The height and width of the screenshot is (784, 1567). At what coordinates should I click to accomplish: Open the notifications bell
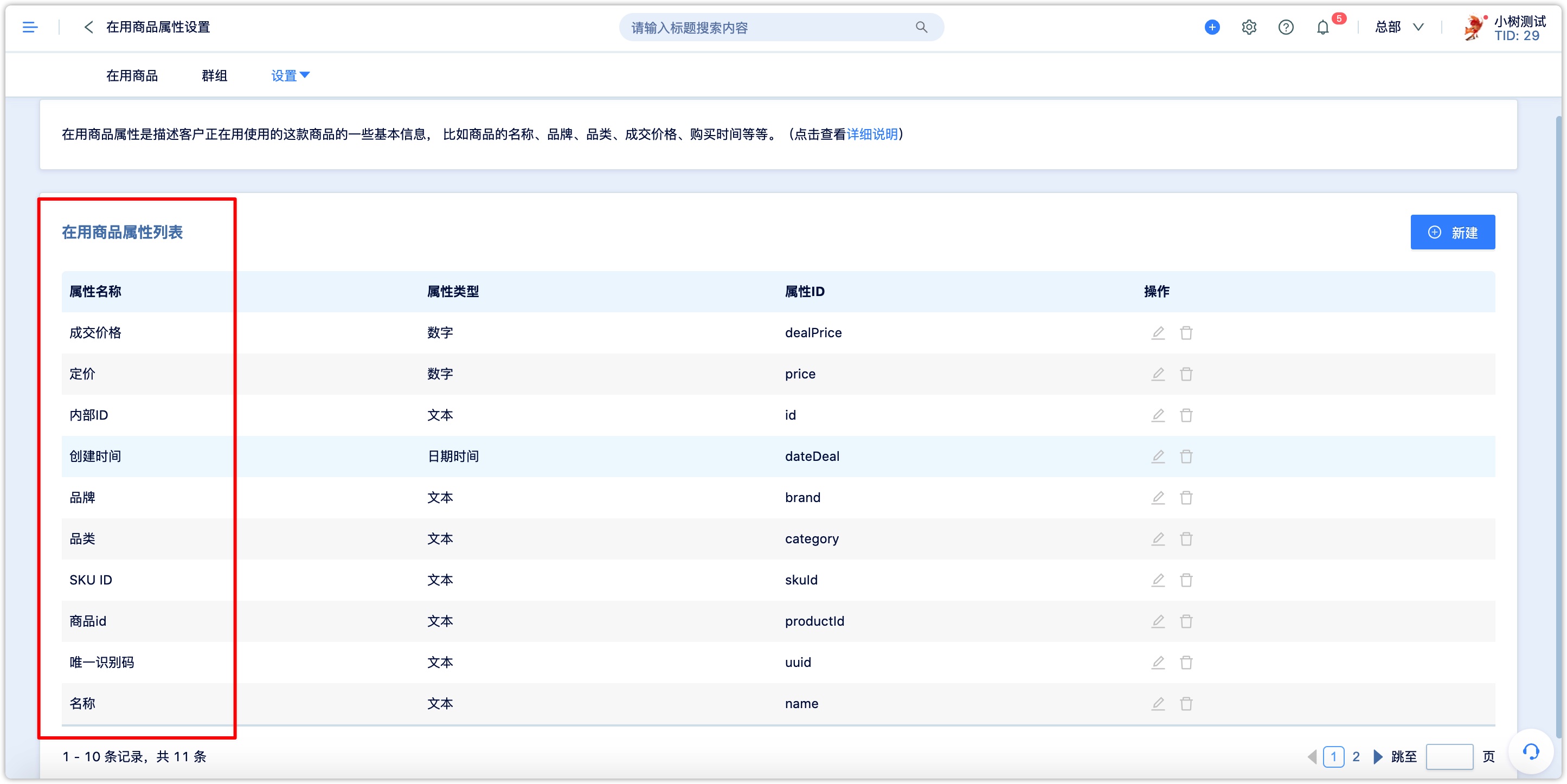point(1322,27)
